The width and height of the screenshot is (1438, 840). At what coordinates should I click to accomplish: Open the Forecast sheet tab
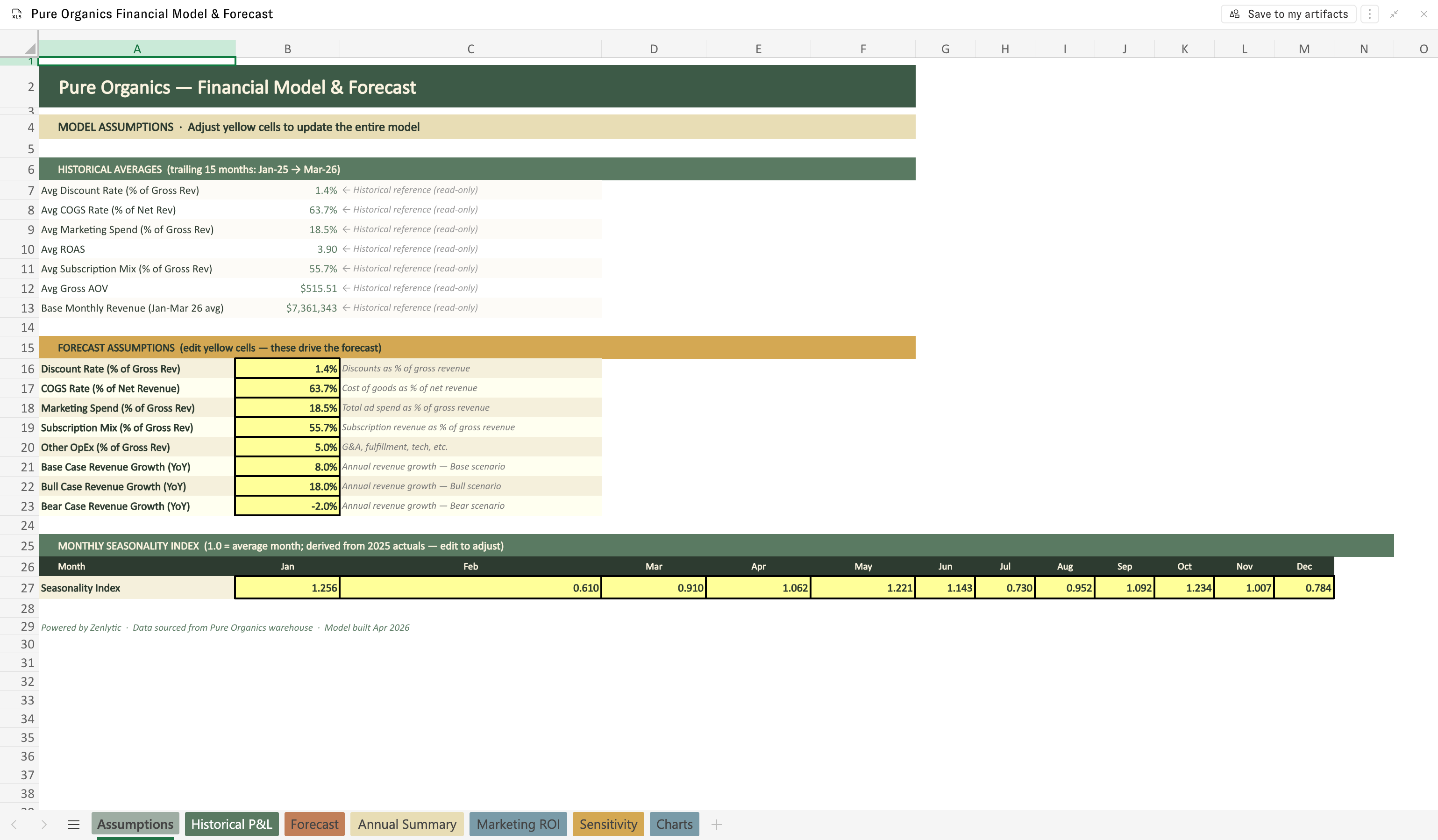(314, 824)
